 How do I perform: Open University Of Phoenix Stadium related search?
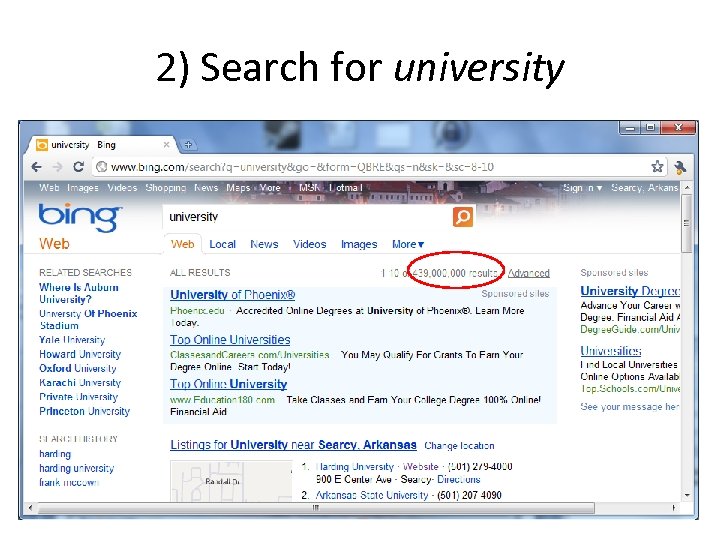[88, 320]
